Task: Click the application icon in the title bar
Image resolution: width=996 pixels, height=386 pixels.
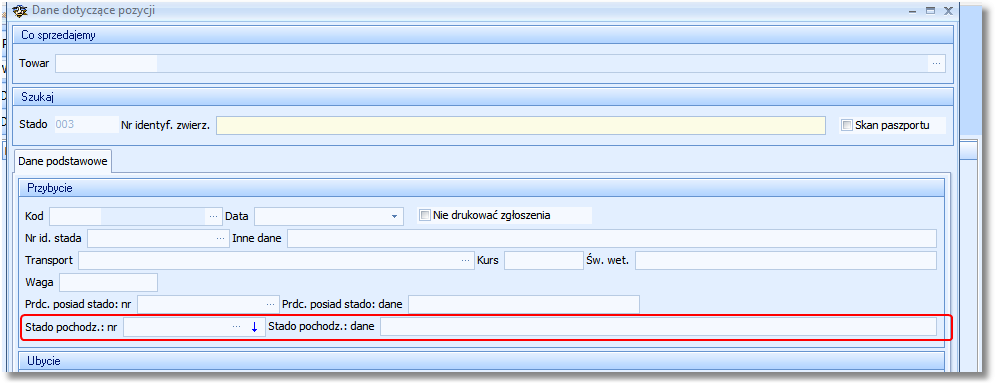Action: tap(21, 10)
